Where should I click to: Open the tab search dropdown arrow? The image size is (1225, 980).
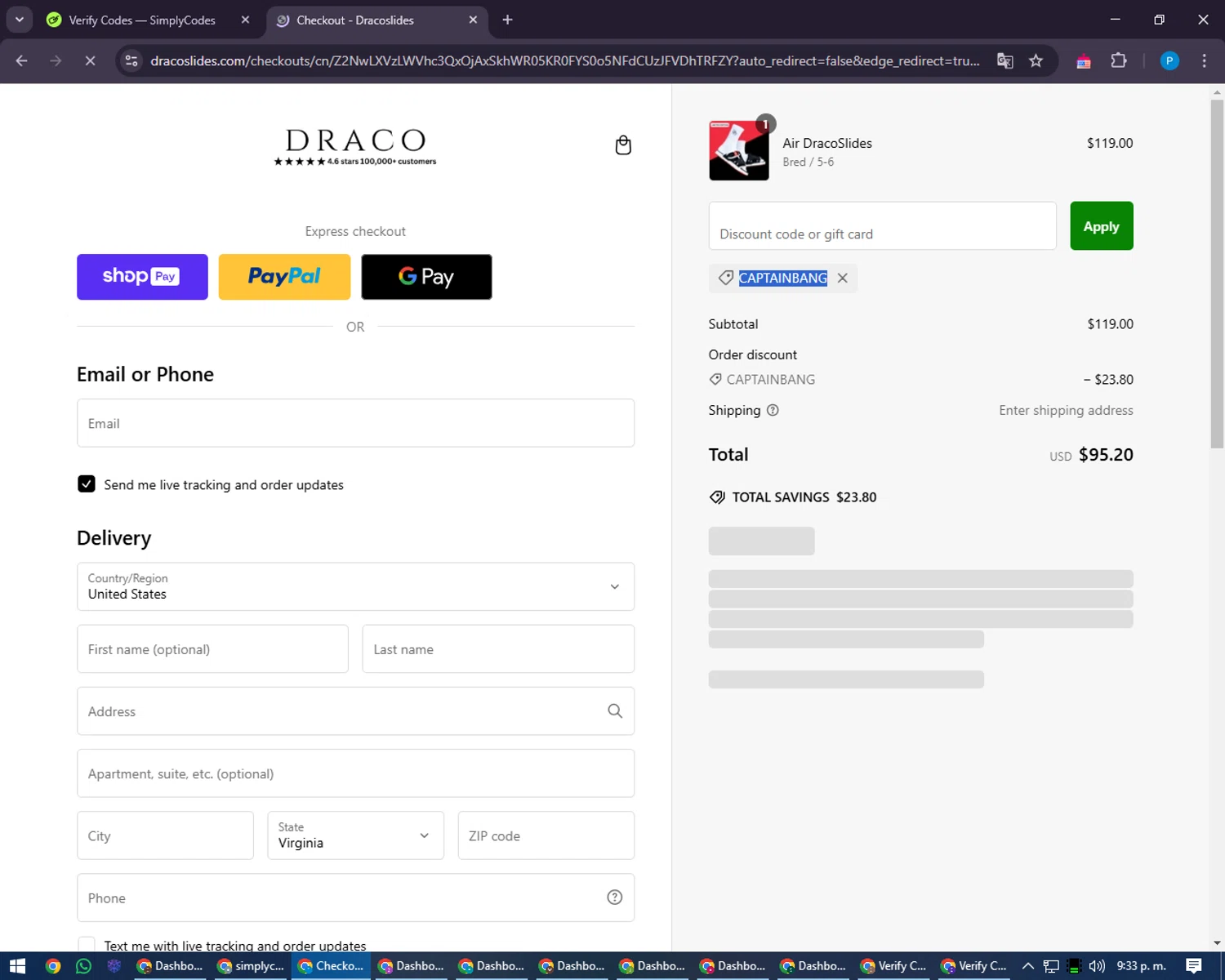[x=19, y=20]
